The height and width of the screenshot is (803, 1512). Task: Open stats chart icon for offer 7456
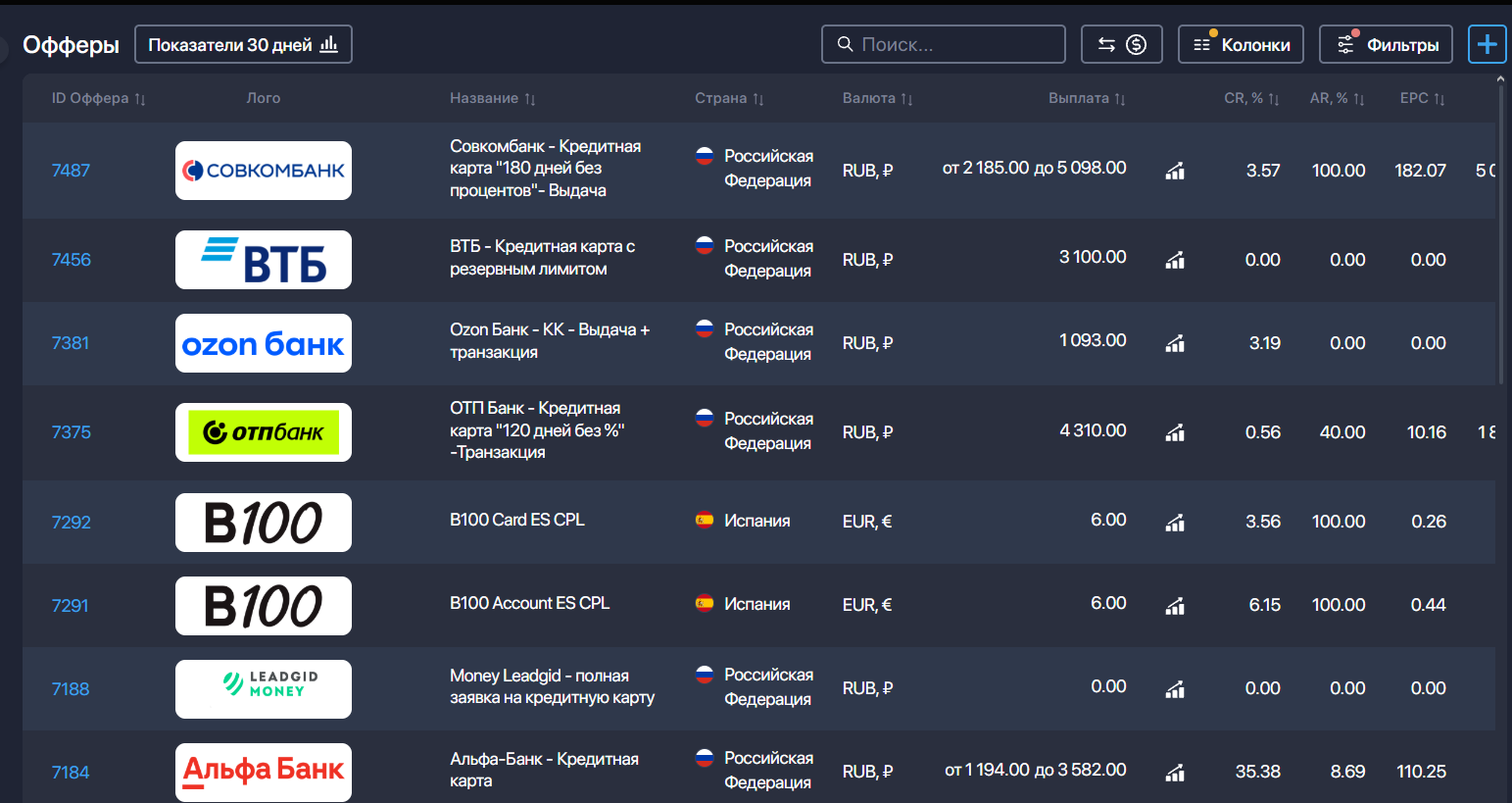1175,260
